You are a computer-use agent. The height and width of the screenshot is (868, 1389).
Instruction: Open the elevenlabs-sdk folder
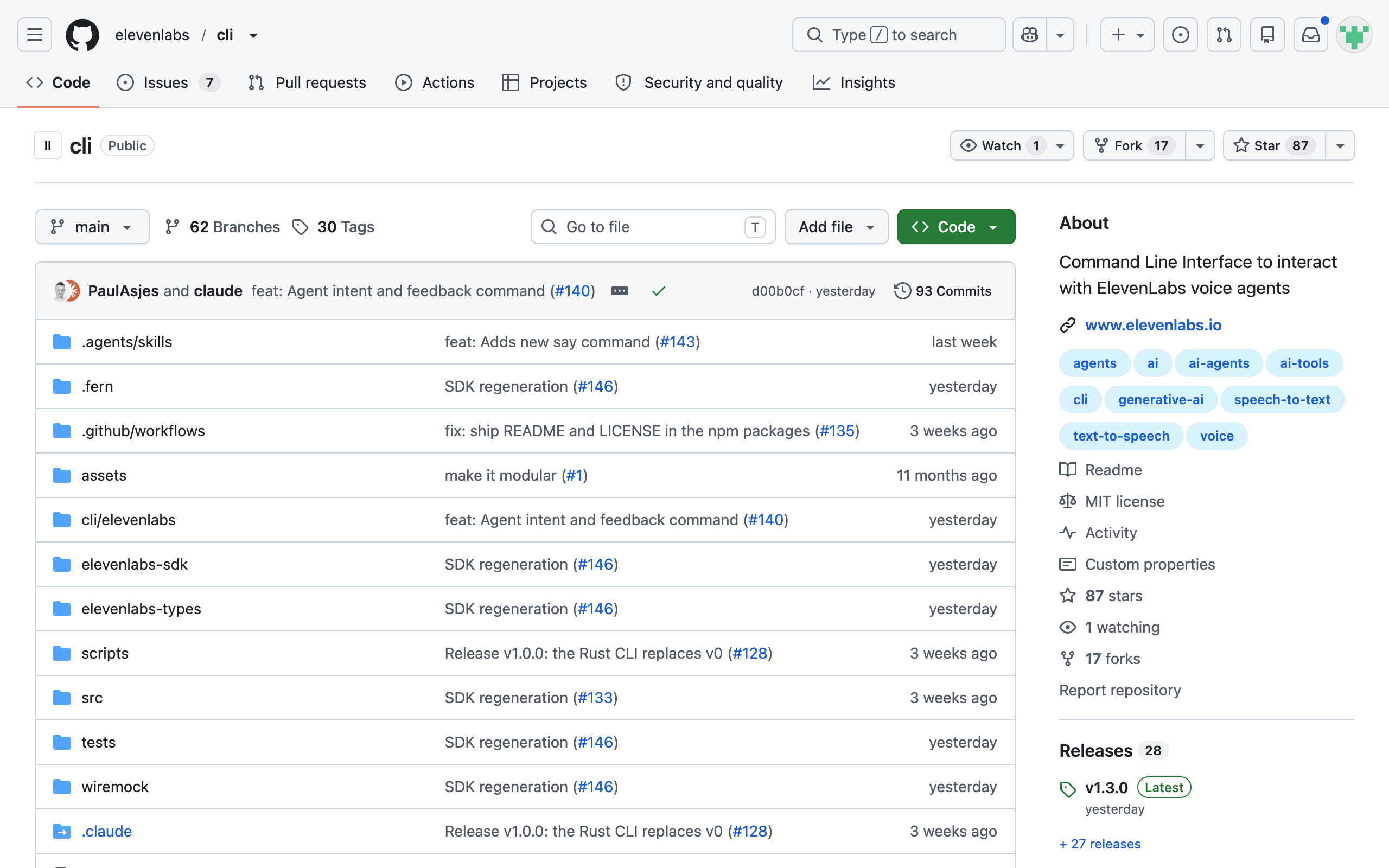(x=135, y=564)
